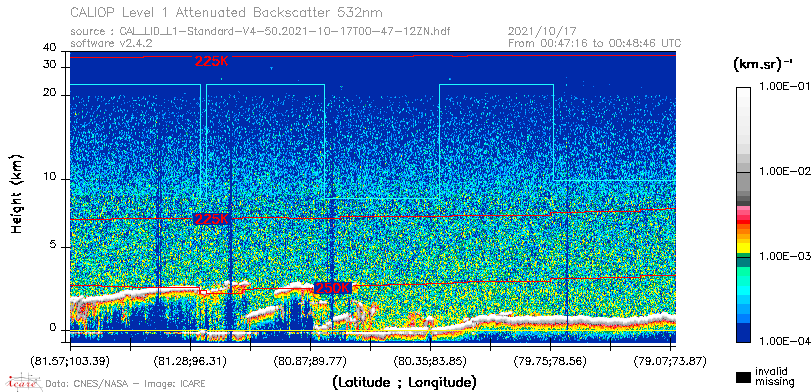The width and height of the screenshot is (811, 392).
Task: Click the '(km.sr)-1' colorbar unit label
Action: pos(763,64)
